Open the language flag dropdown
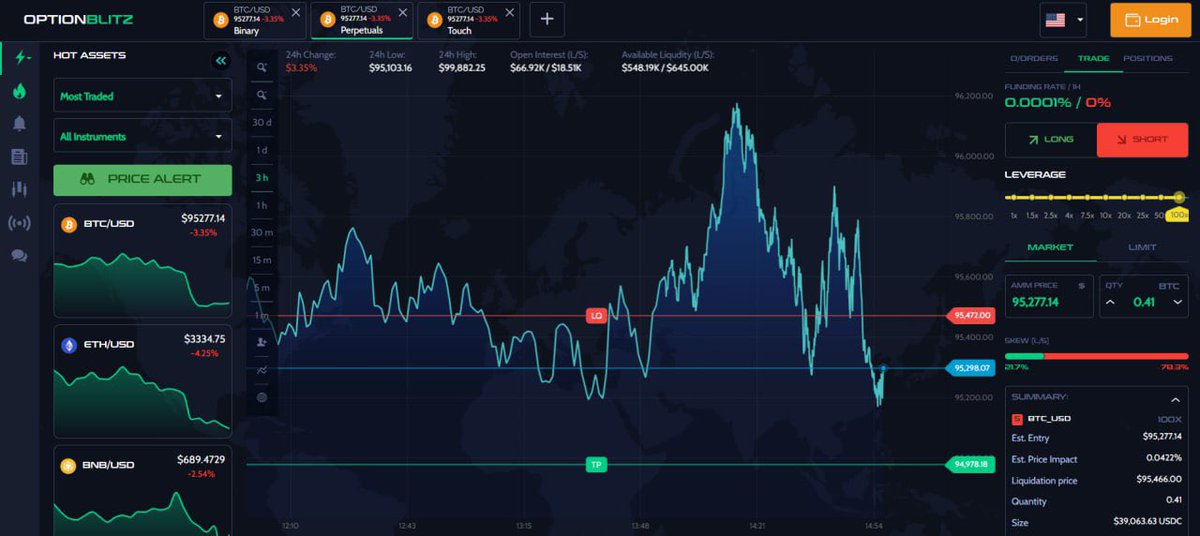 1064,19
